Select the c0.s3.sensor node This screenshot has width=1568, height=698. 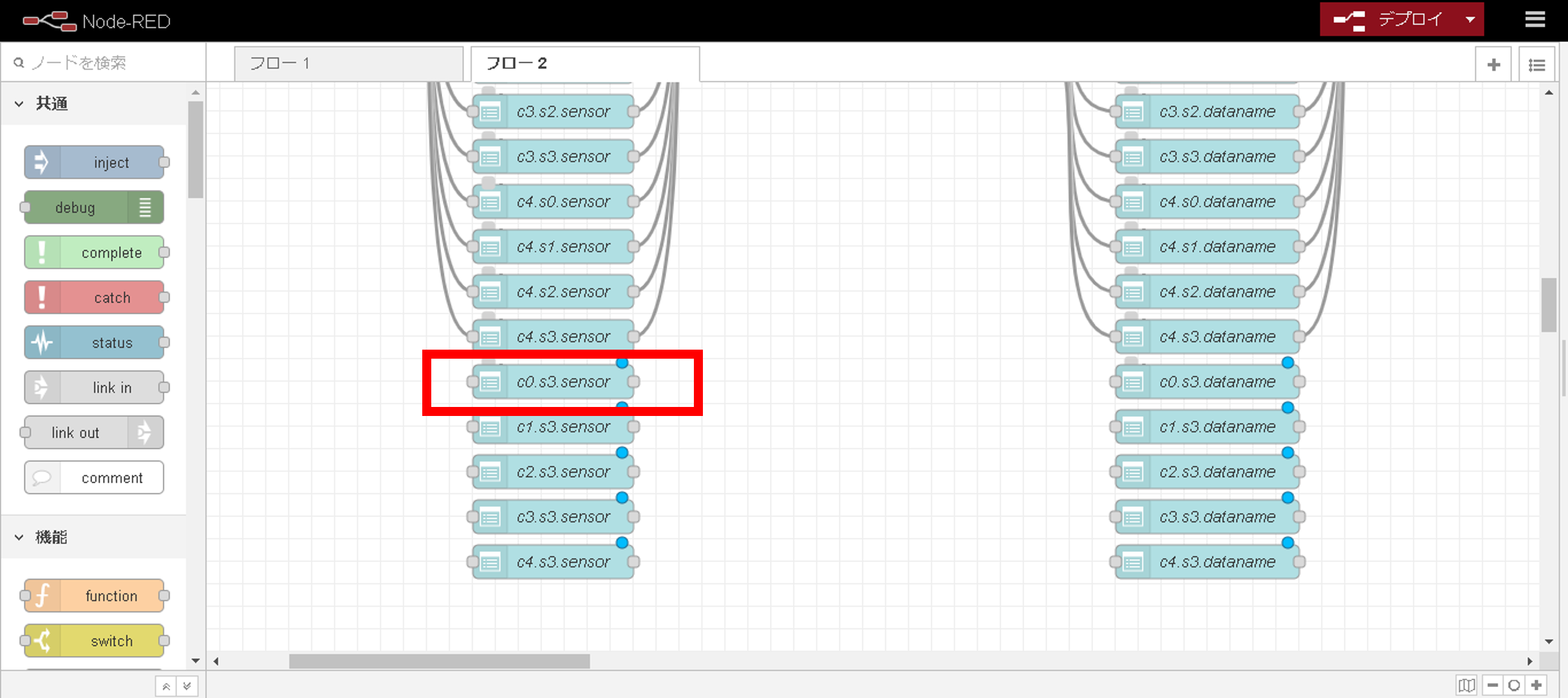coord(564,381)
